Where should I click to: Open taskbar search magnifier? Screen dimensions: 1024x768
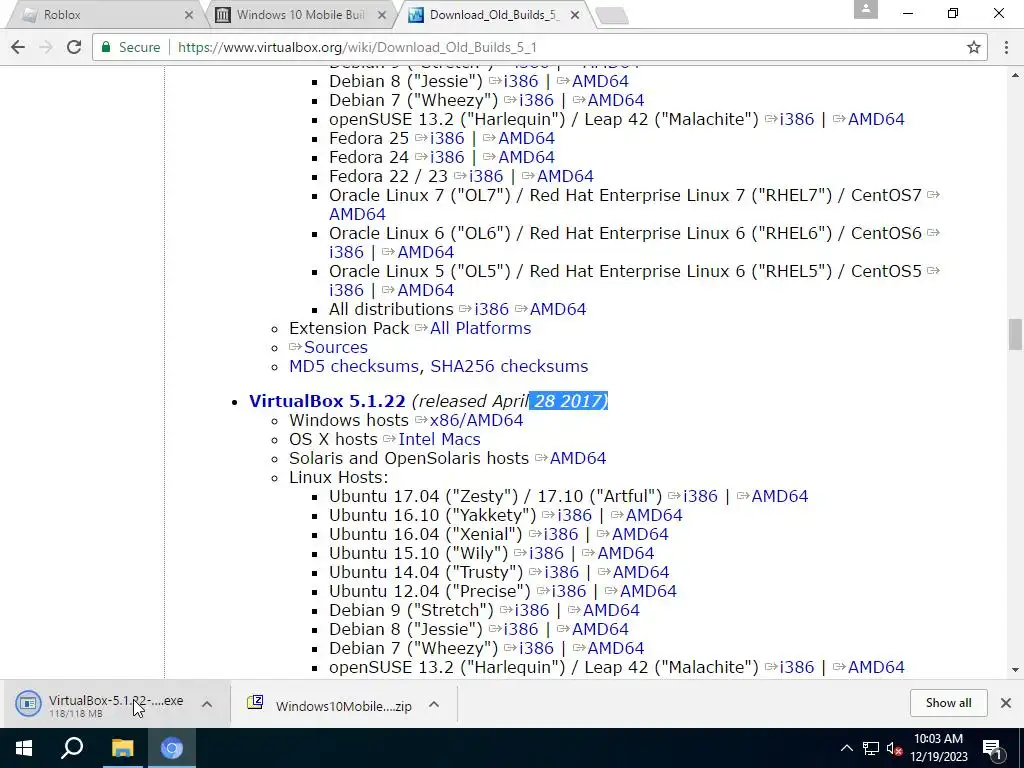click(72, 748)
